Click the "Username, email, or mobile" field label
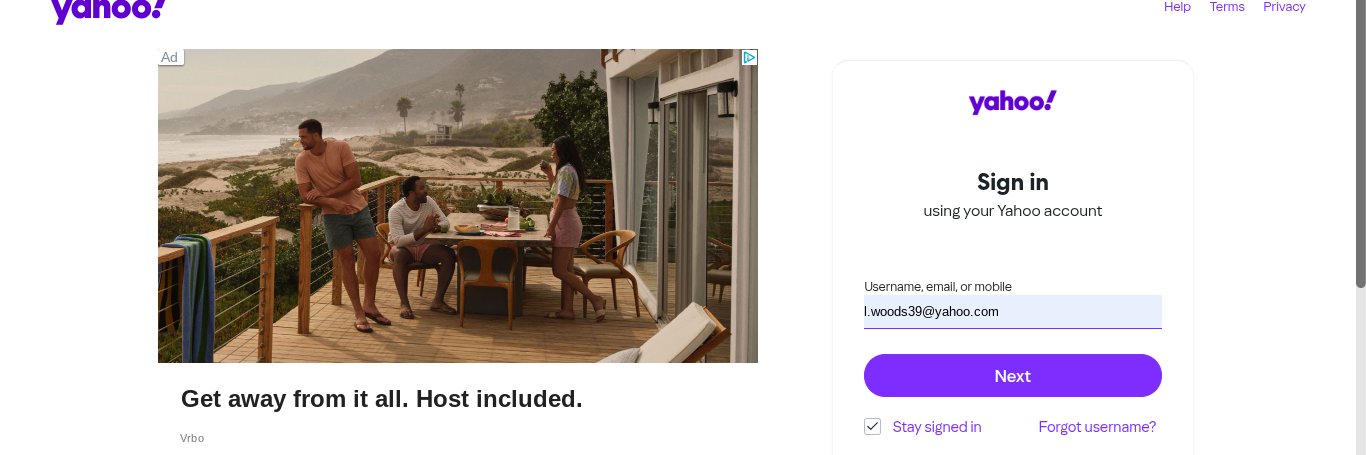Viewport: 1366px width, 455px height. point(938,287)
